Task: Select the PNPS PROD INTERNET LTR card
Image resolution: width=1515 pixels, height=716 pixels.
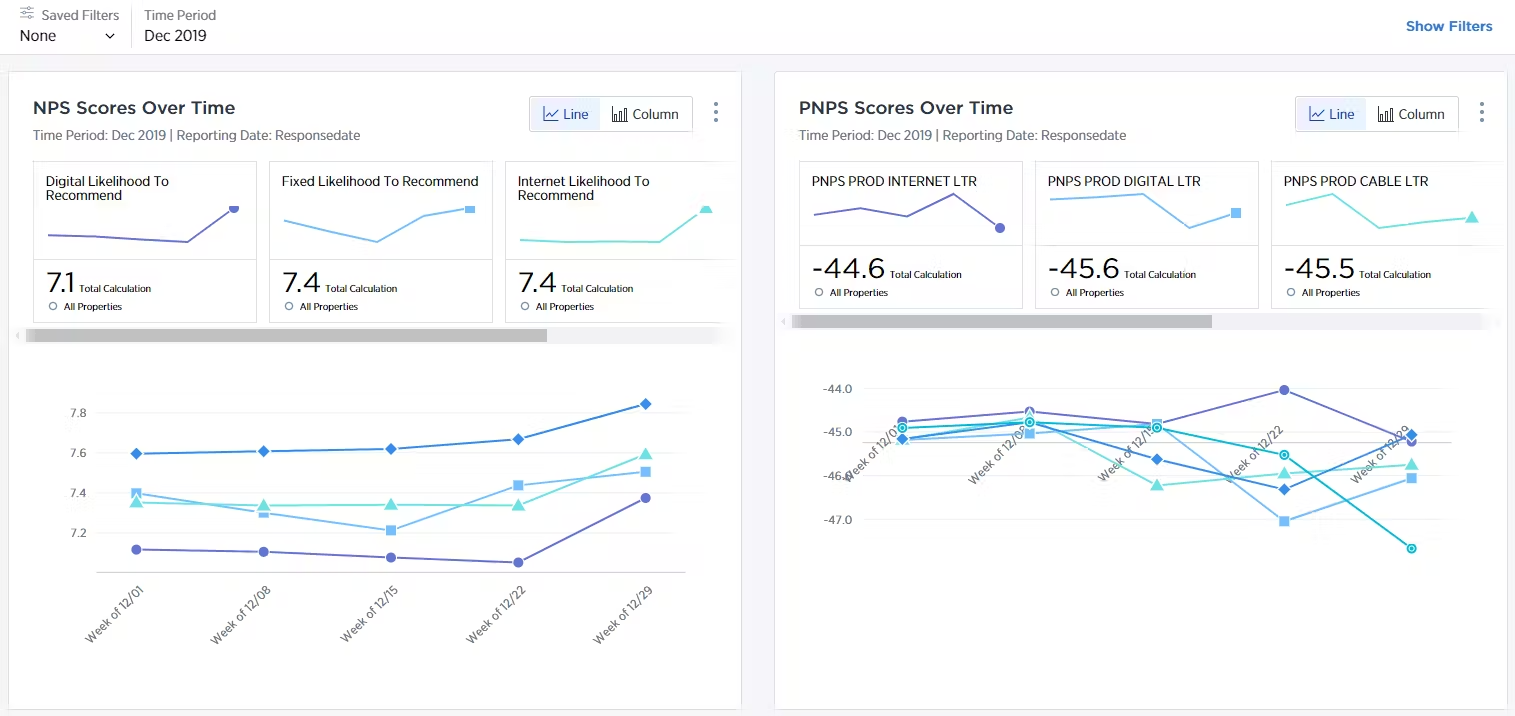Action: pos(910,235)
